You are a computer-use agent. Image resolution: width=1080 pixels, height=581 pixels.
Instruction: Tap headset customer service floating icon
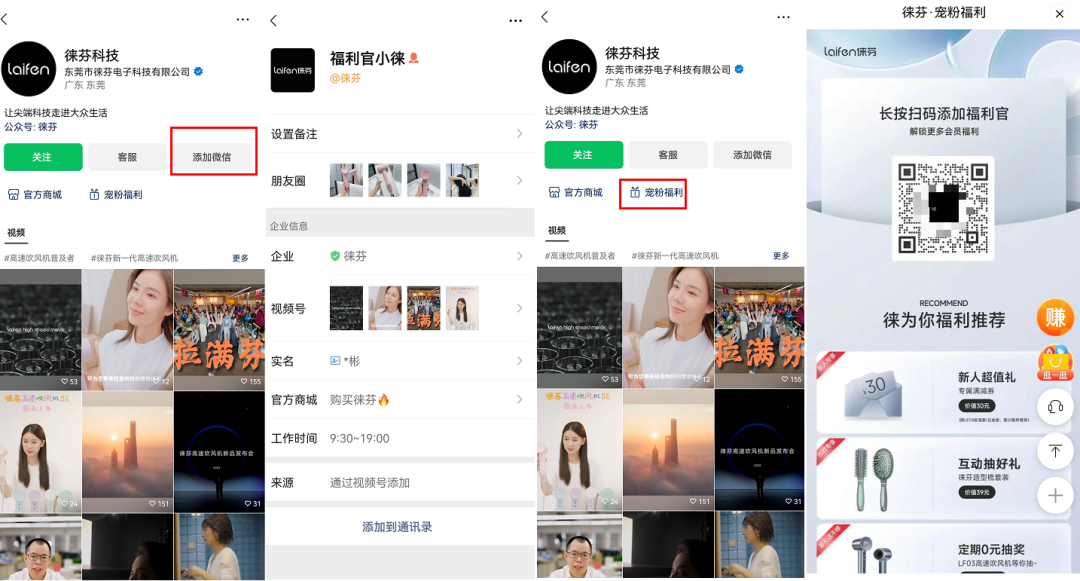pos(1055,407)
